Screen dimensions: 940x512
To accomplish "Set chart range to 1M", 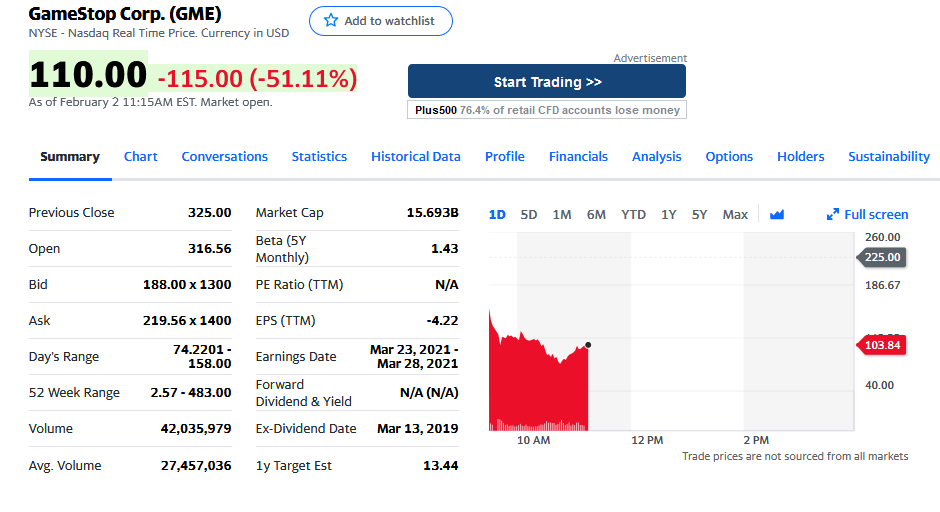I will point(562,214).
